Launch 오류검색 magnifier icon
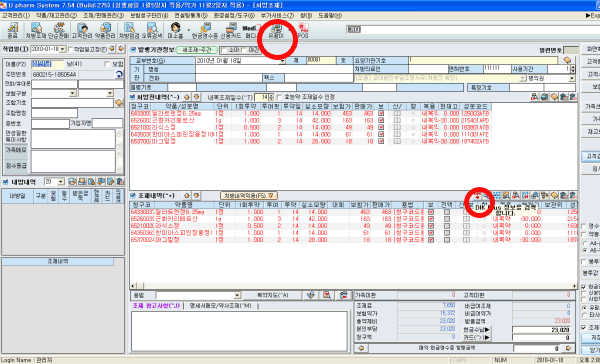600x364 pixels. click(152, 30)
